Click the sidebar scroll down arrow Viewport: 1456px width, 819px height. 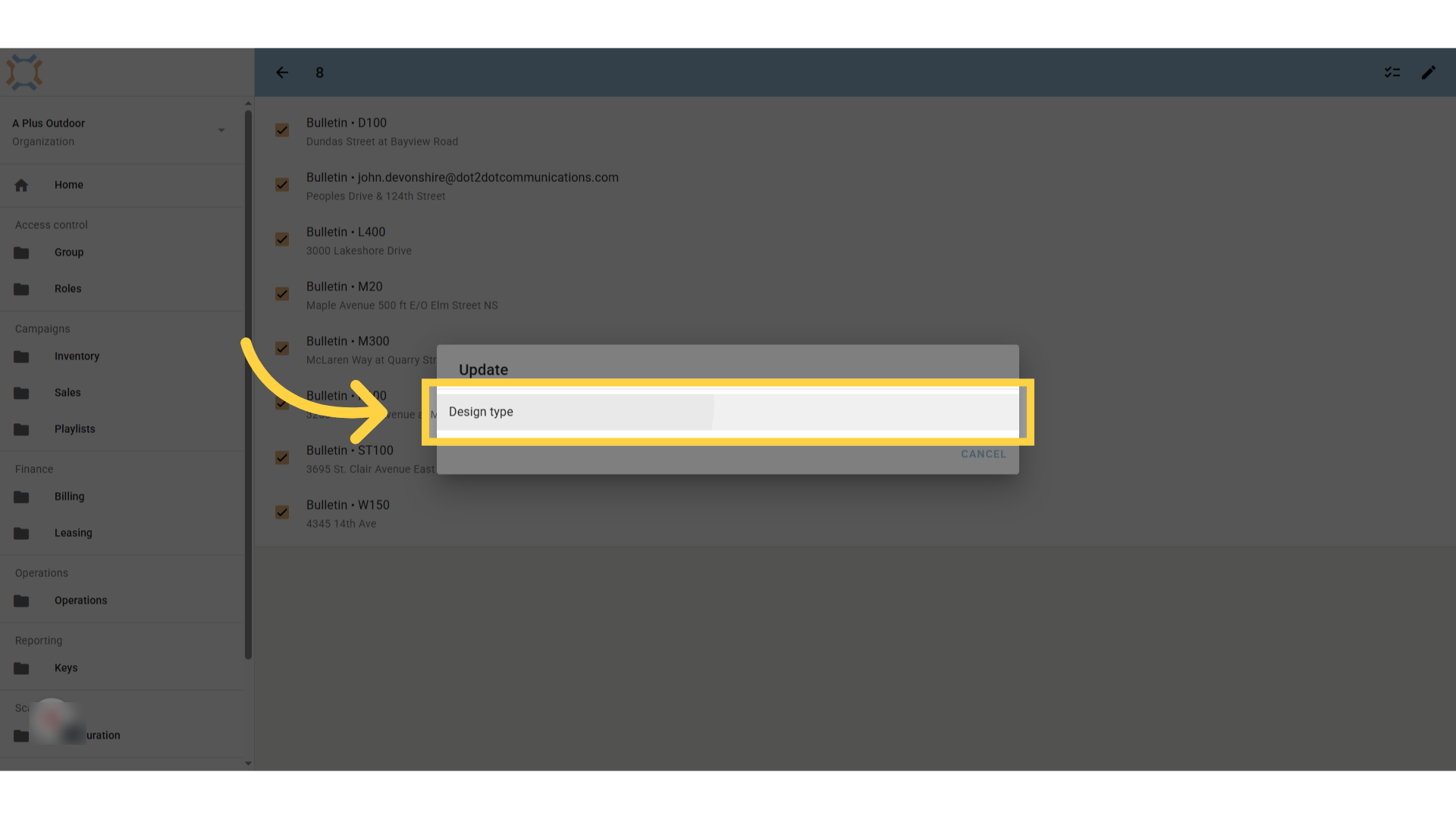click(248, 764)
